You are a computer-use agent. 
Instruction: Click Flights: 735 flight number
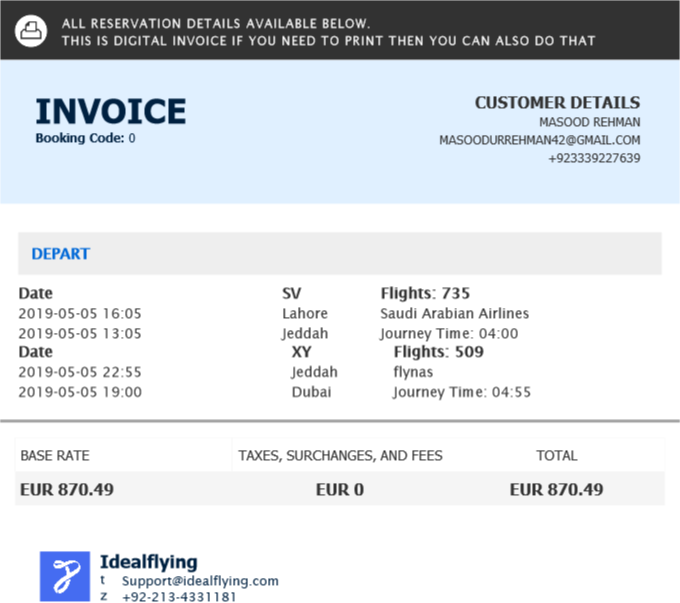(x=425, y=294)
